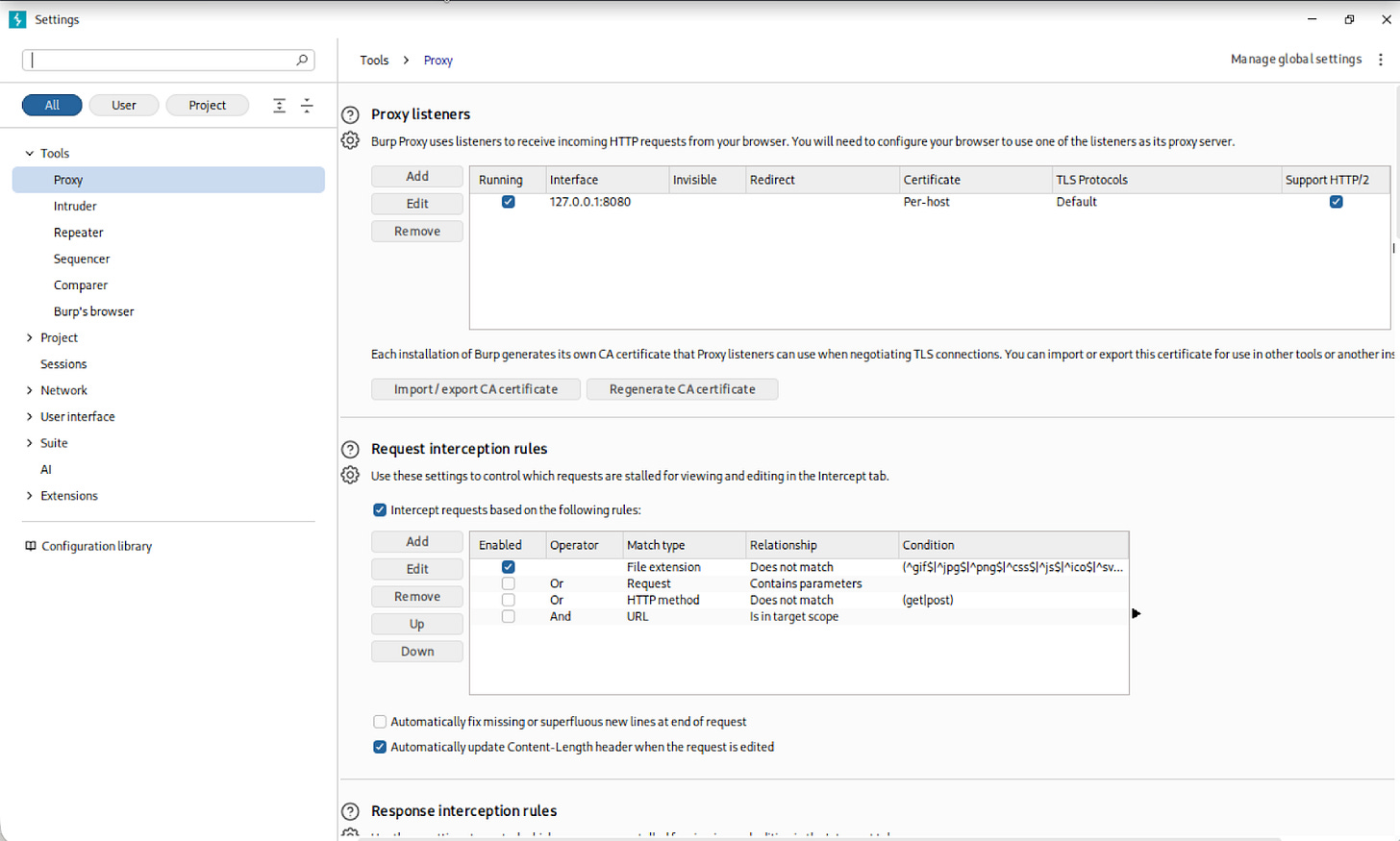
Task: Focus the settings search field
Action: click(168, 60)
